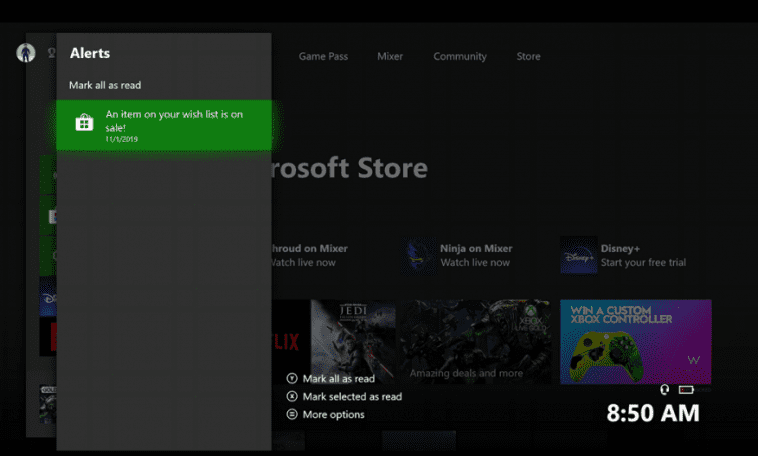Click the achievements trophy icon
This screenshot has width=758, height=456.
pyautogui.click(x=51, y=53)
